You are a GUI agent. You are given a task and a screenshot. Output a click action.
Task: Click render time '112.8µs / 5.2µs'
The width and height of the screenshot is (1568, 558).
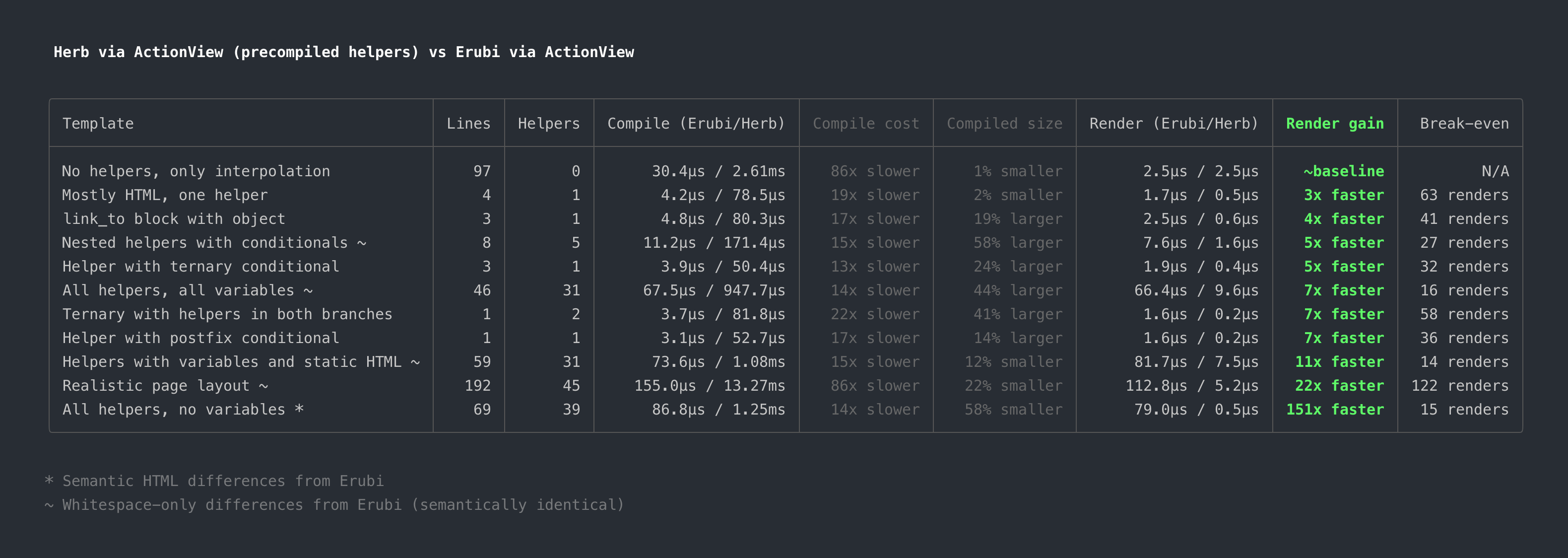(x=1192, y=385)
